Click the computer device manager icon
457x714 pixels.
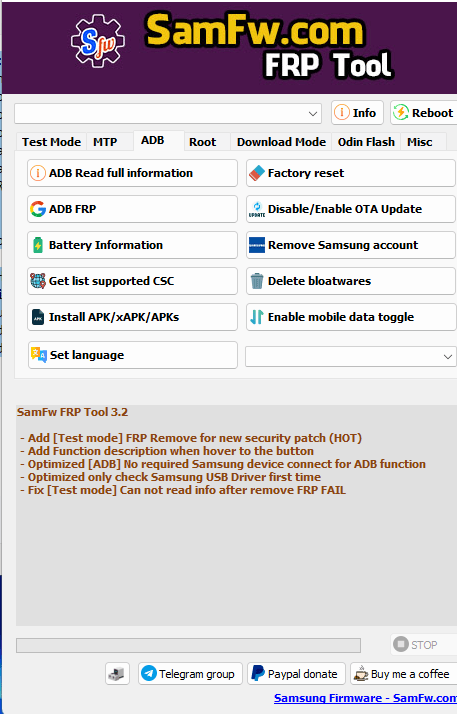point(117,673)
